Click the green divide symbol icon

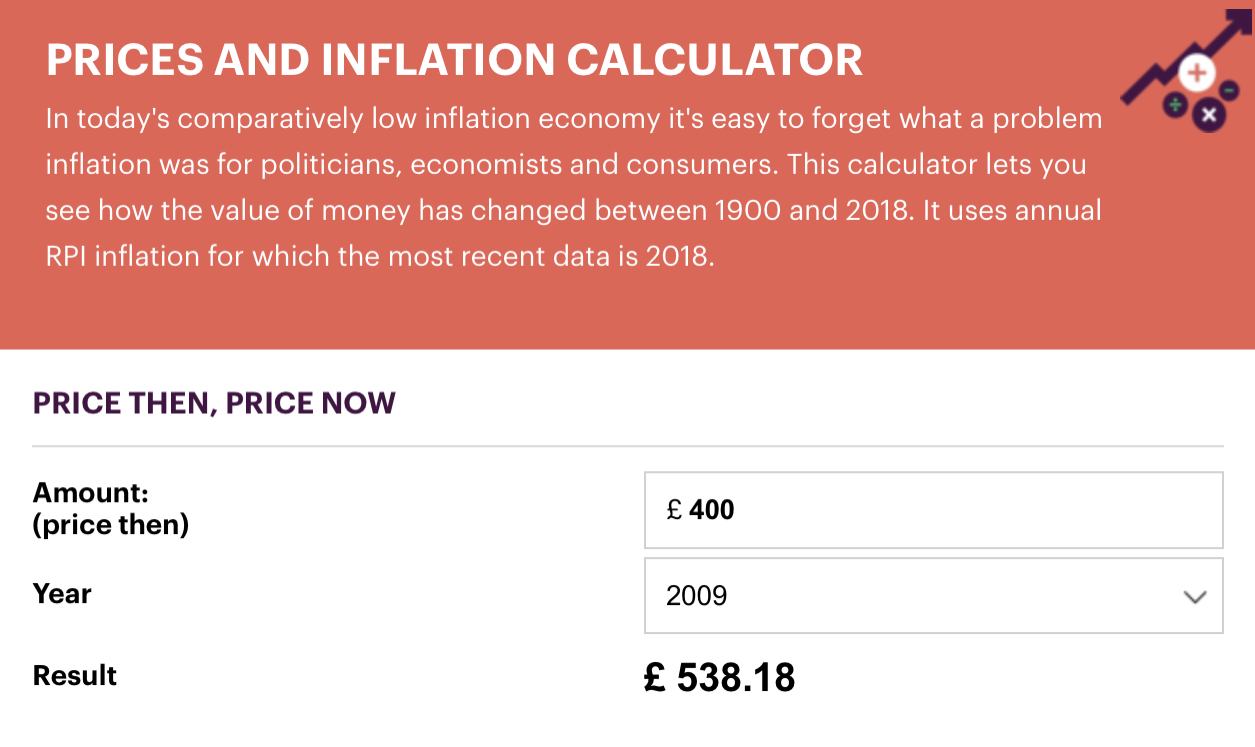[1175, 104]
